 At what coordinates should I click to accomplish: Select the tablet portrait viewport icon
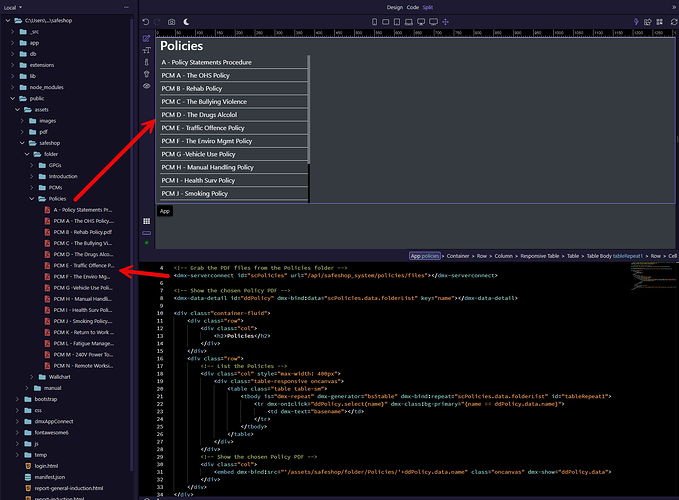[x=397, y=22]
